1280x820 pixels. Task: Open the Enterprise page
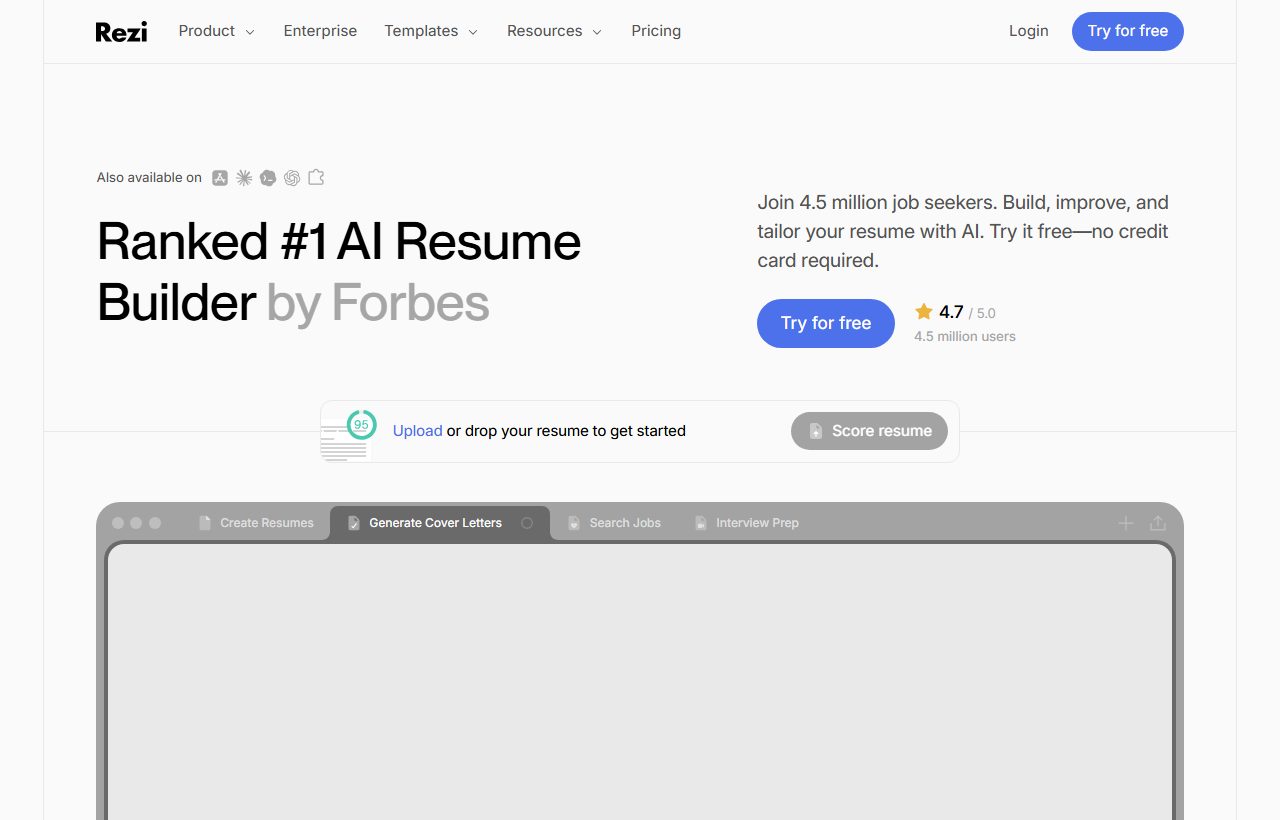point(320,31)
